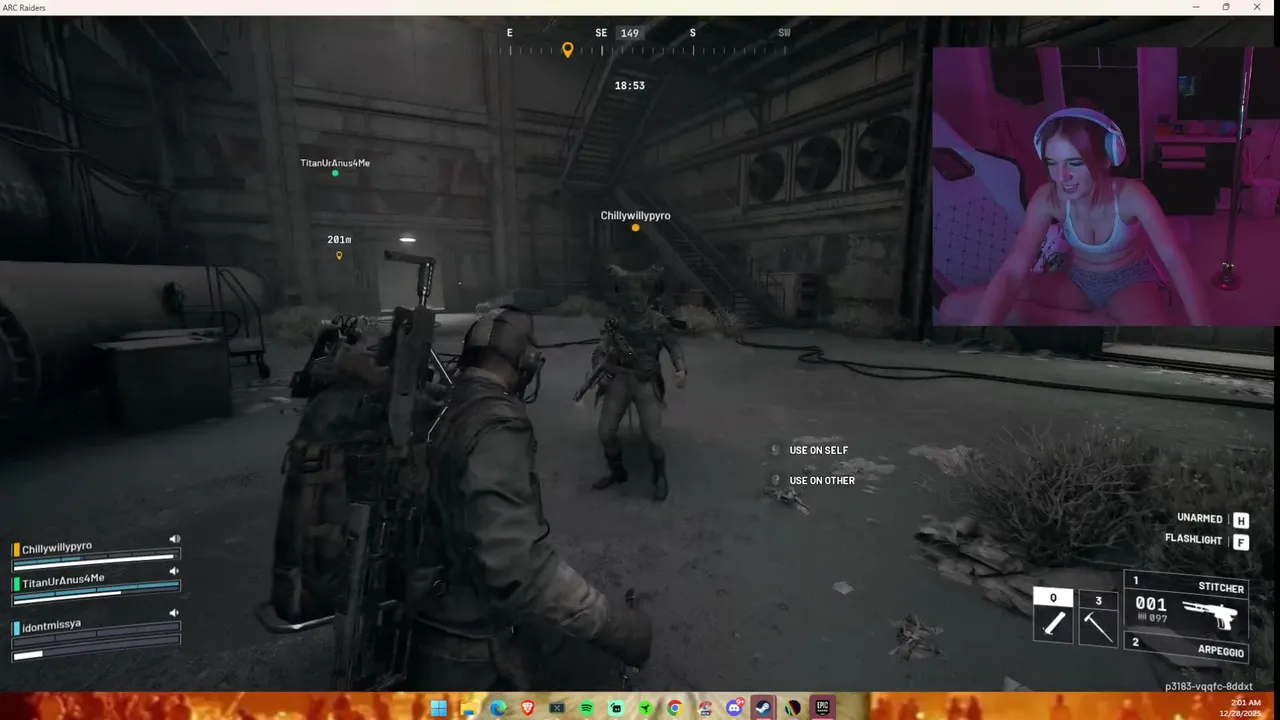Click the yellow 201m objective pin
This screenshot has width=1280, height=720.
pyautogui.click(x=339, y=256)
